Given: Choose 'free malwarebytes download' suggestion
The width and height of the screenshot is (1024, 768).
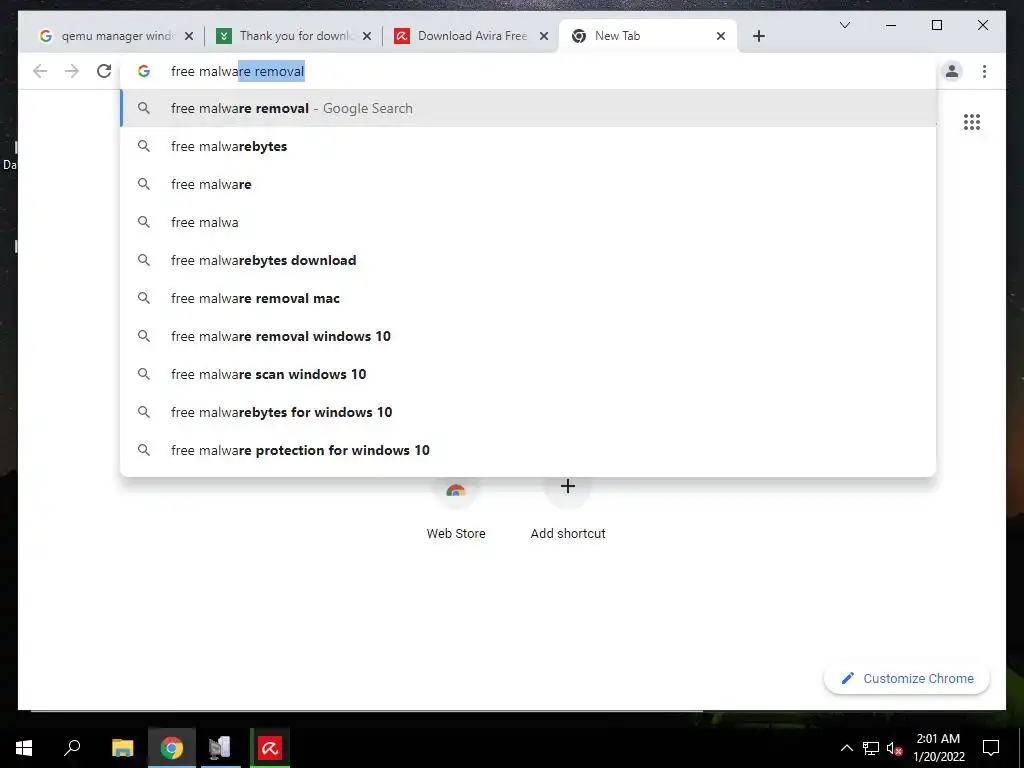Looking at the screenshot, I should click(x=528, y=260).
